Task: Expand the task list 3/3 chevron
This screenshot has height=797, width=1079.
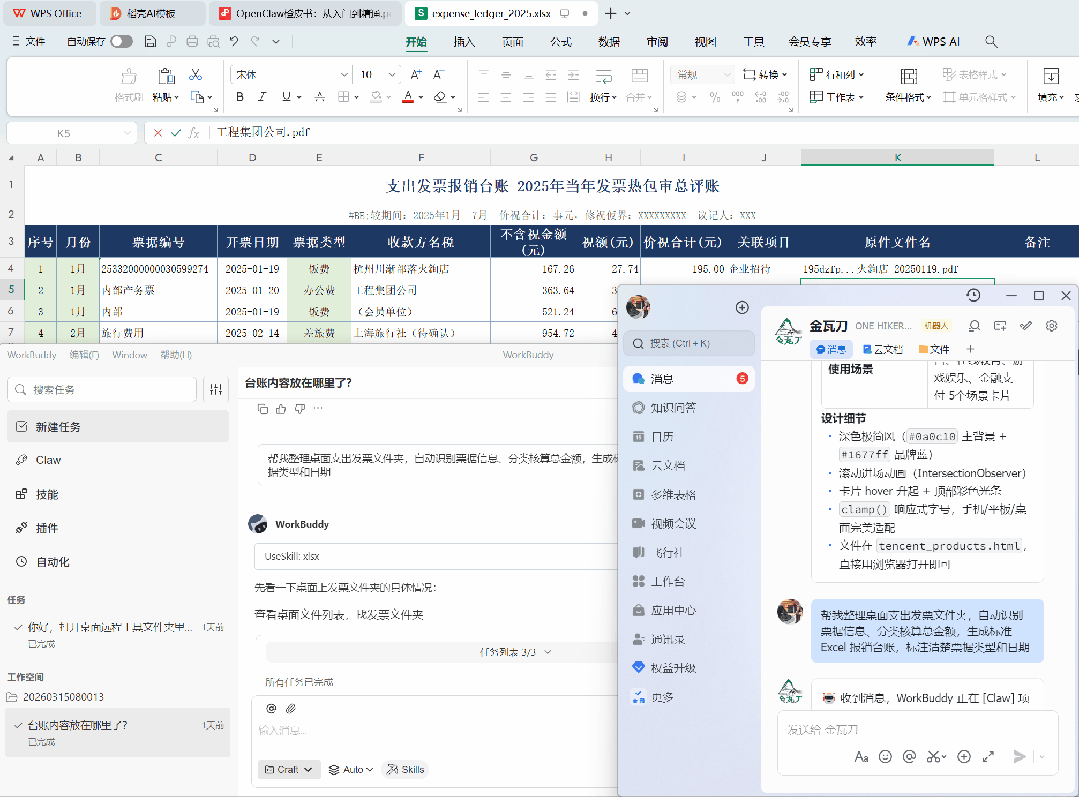Action: tap(548, 652)
